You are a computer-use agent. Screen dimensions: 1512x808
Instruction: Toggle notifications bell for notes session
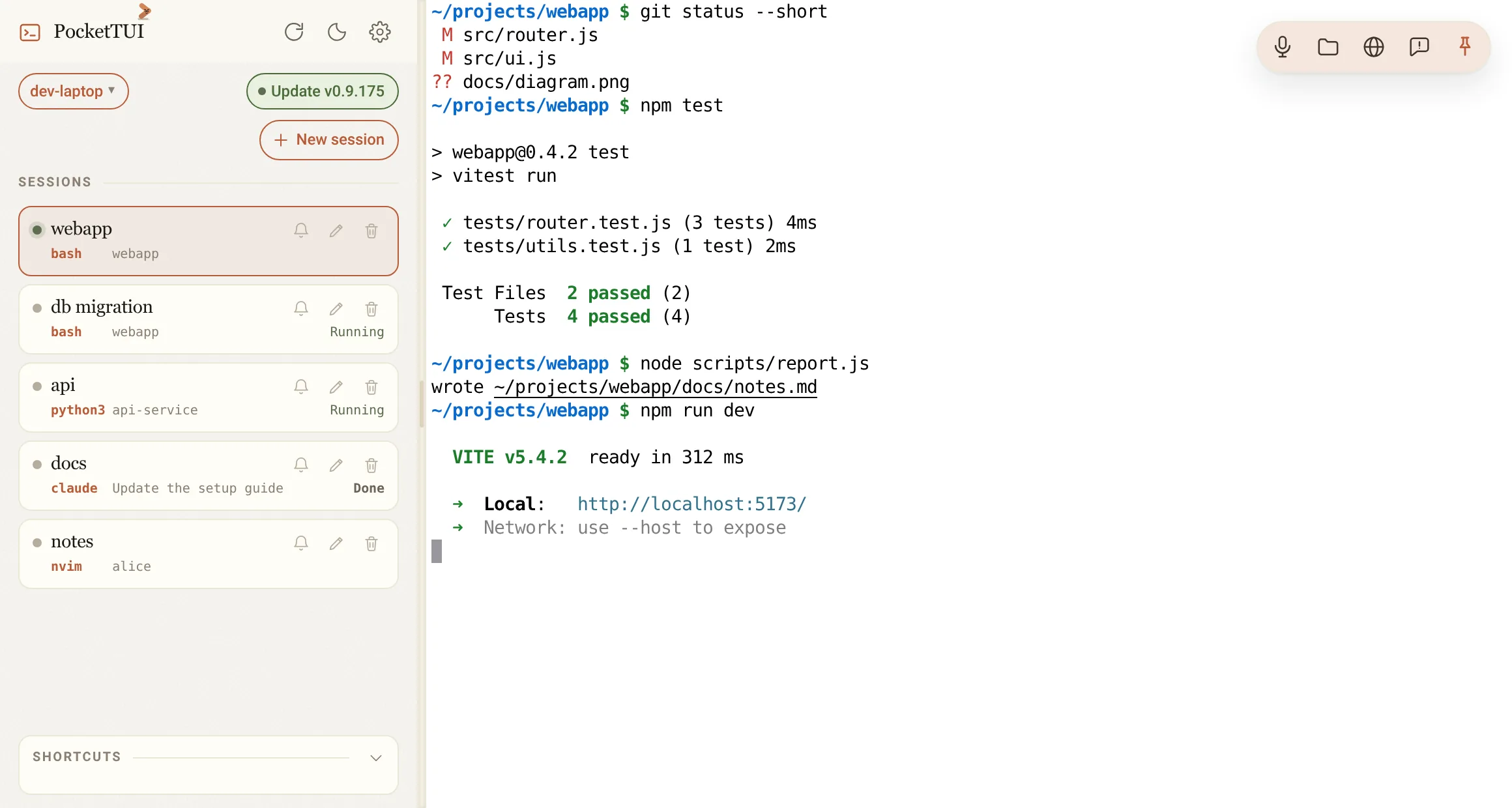[301, 543]
